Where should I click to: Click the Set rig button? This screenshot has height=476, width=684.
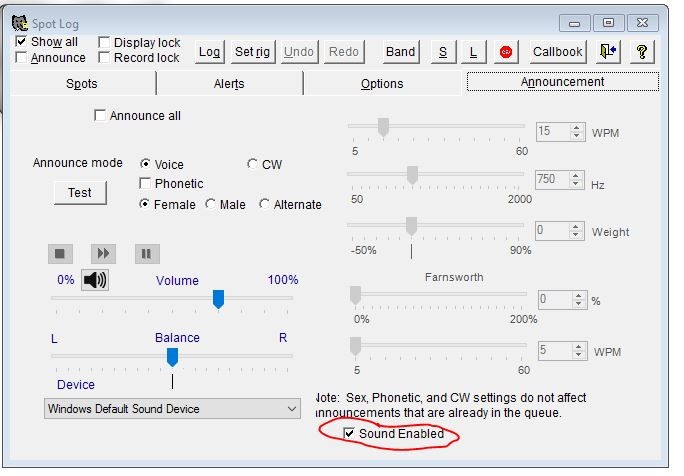(x=253, y=52)
